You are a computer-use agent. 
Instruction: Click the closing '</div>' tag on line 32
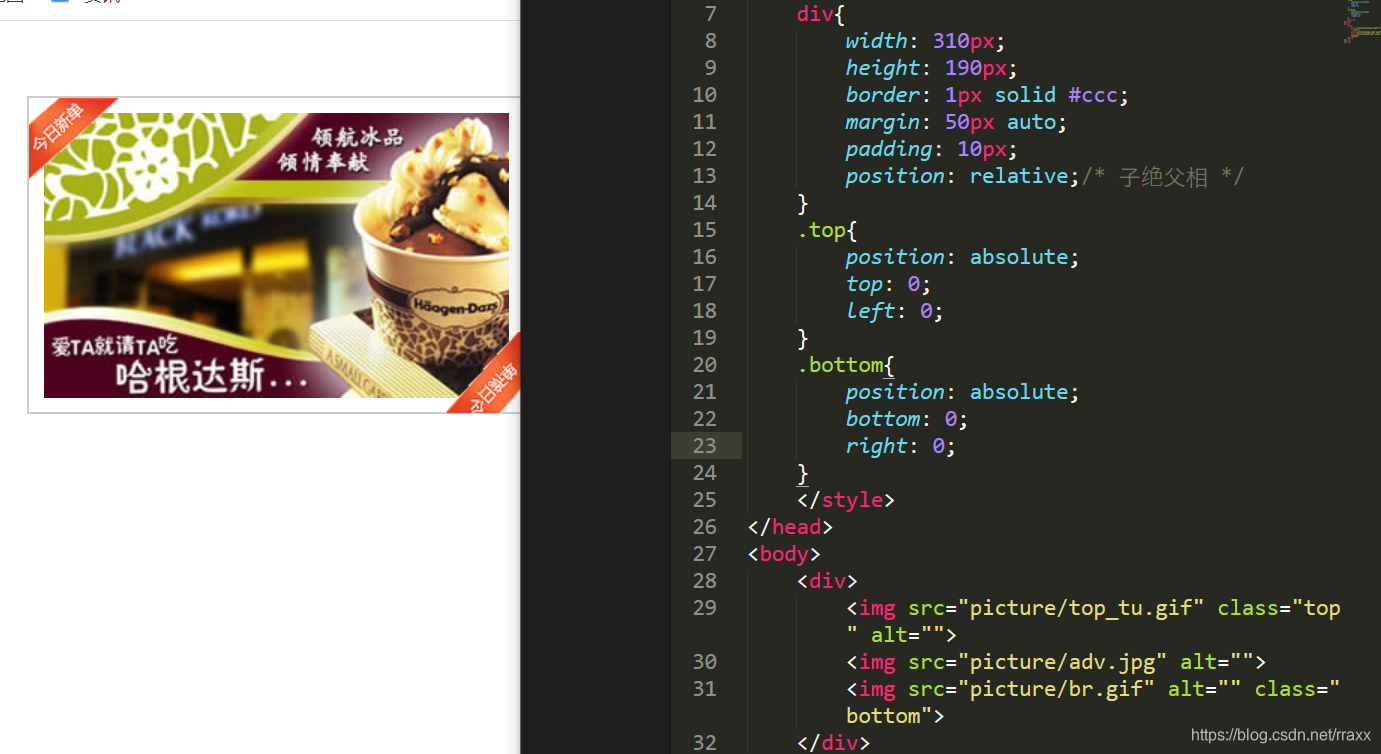click(x=833, y=743)
